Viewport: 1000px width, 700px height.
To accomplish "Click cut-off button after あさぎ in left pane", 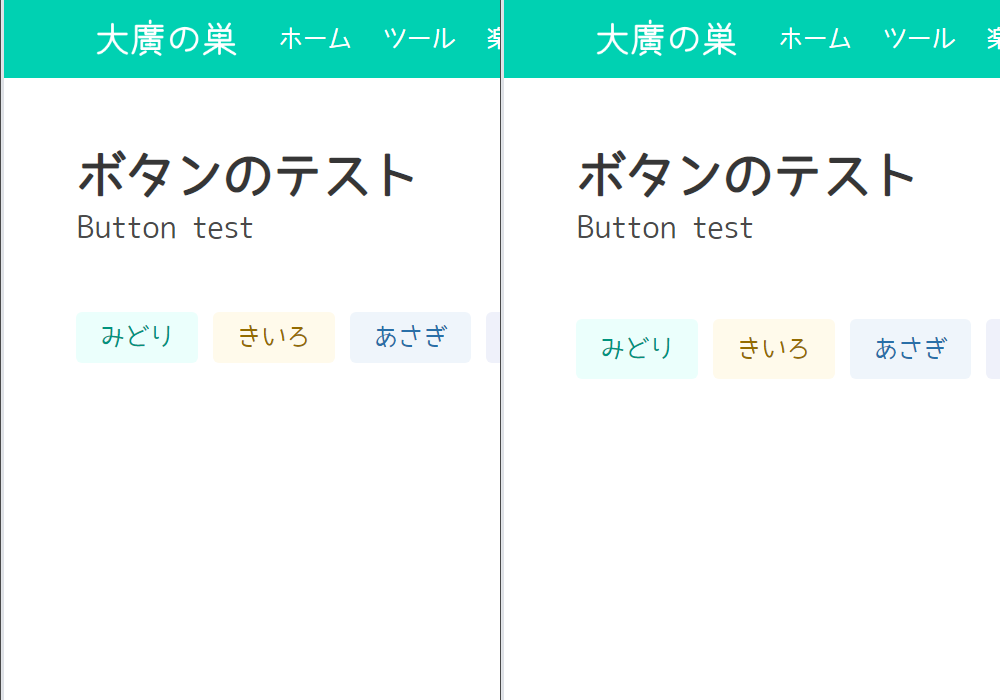I will (x=493, y=337).
